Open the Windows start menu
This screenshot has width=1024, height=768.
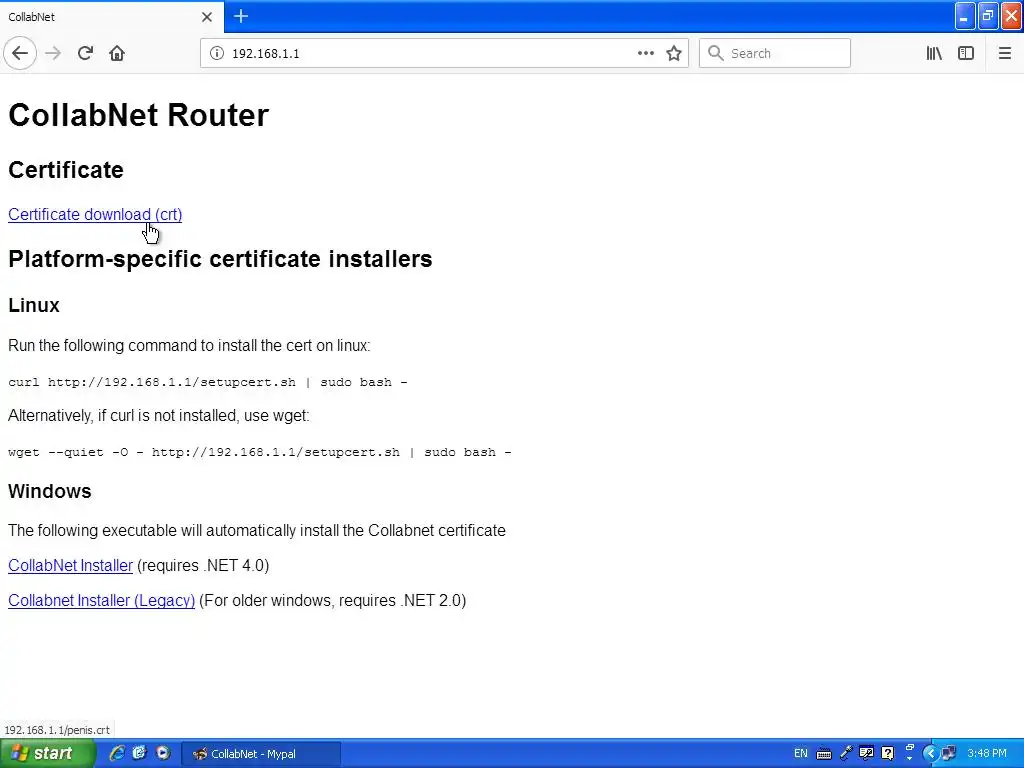[x=47, y=754]
